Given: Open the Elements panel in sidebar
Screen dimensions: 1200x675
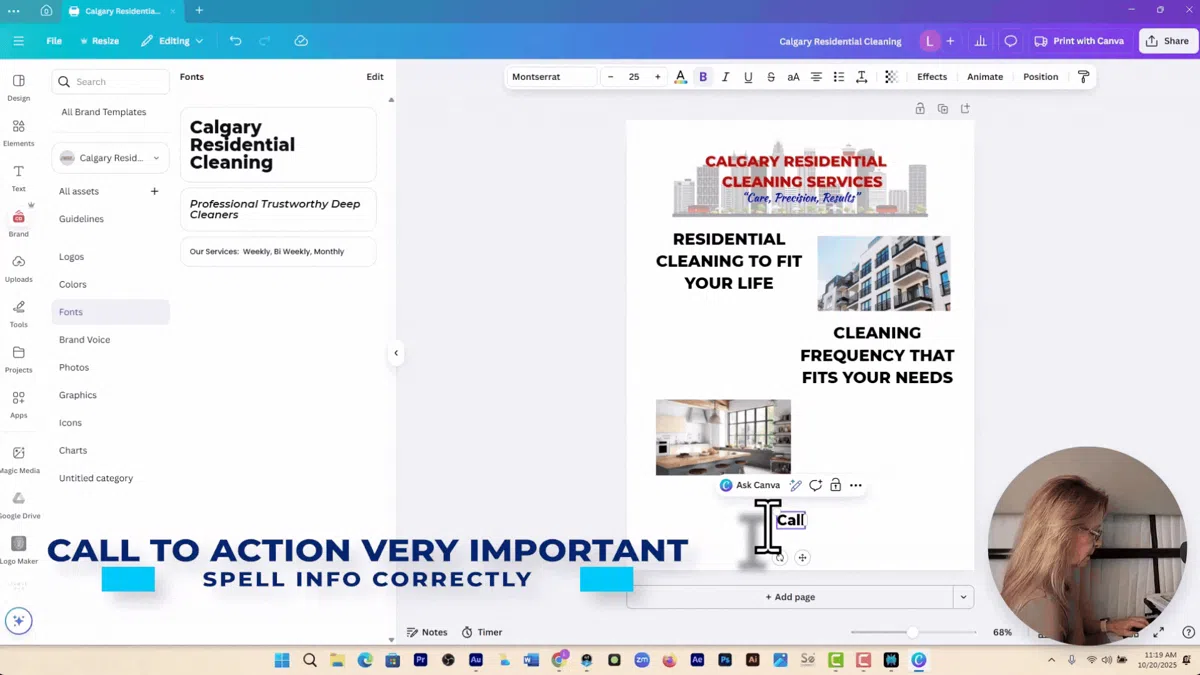Looking at the screenshot, I should (18, 132).
